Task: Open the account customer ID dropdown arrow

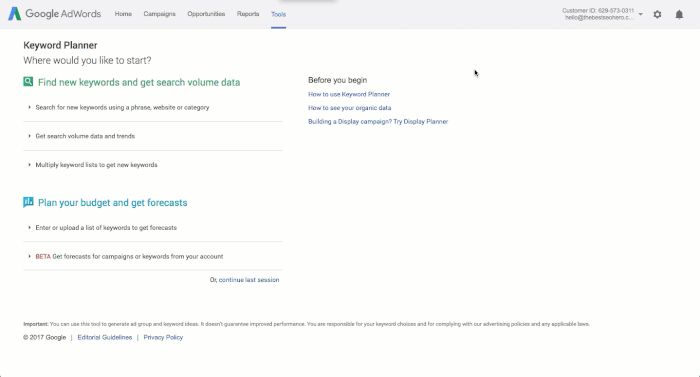Action: click(641, 14)
